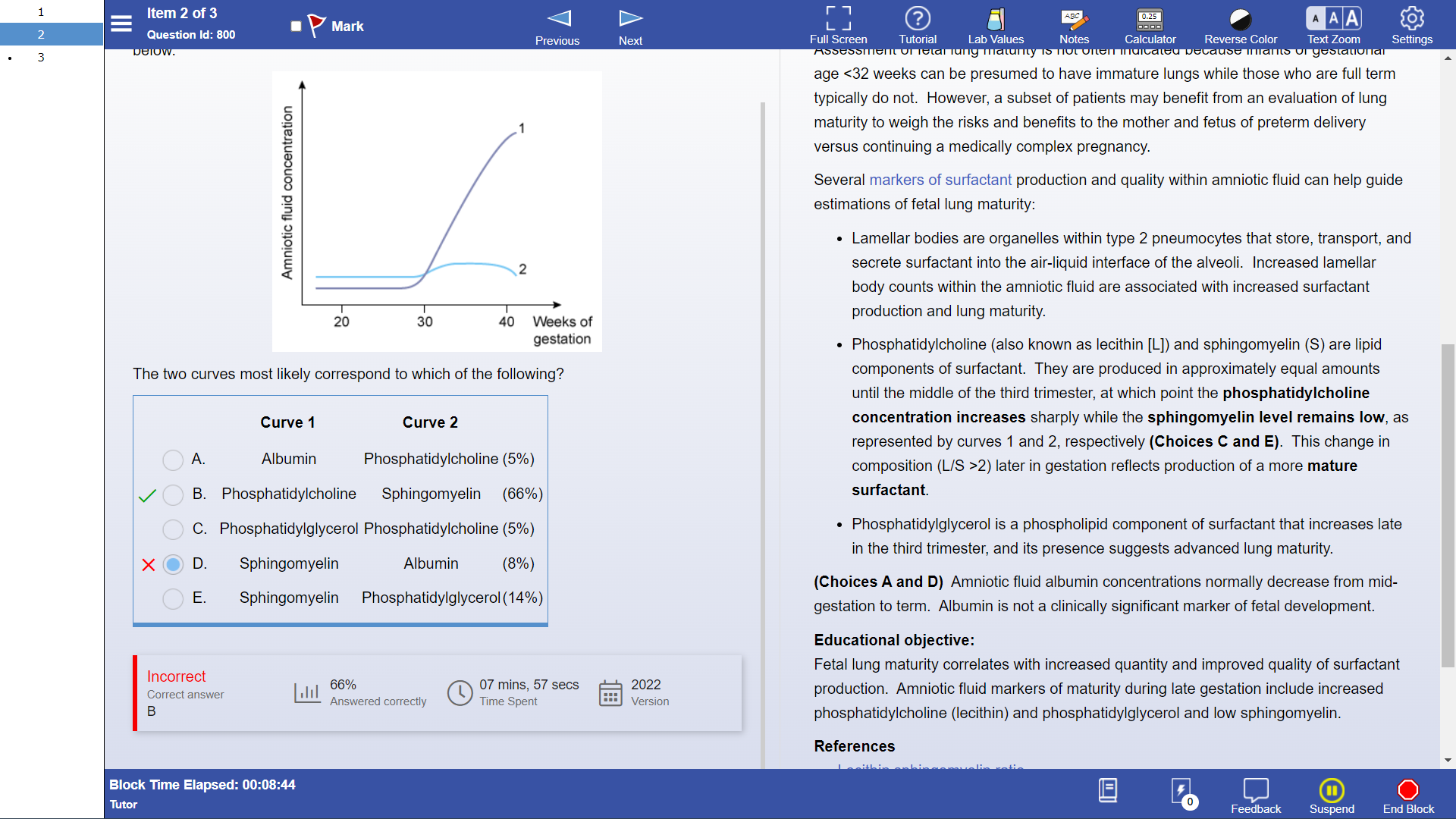Choose largest Text Zoom size
The width and height of the screenshot is (1456, 819).
tap(1352, 17)
